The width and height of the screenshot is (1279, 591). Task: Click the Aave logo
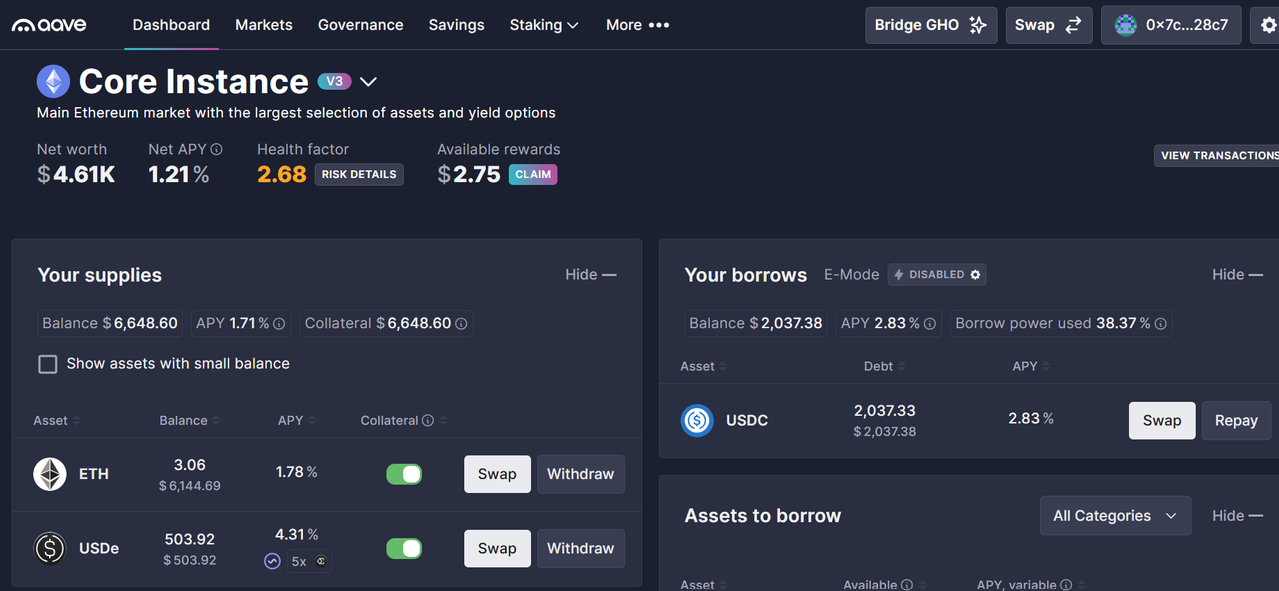click(49, 24)
